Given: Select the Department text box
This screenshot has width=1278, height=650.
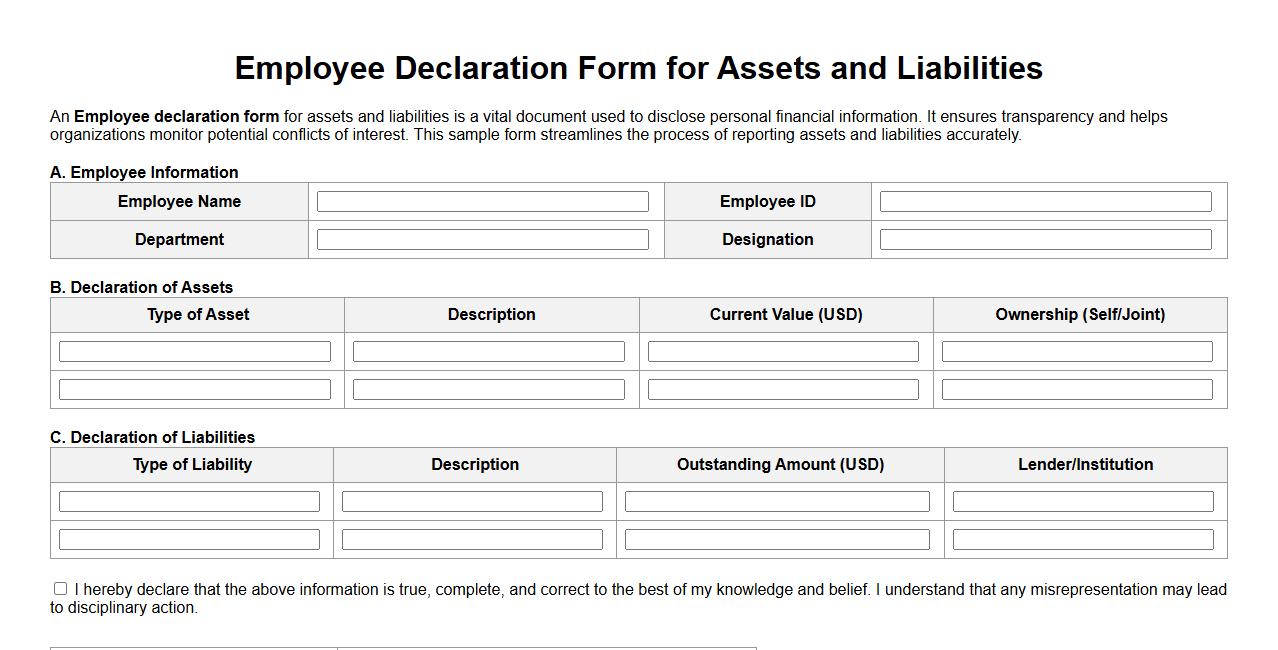Looking at the screenshot, I should [482, 238].
